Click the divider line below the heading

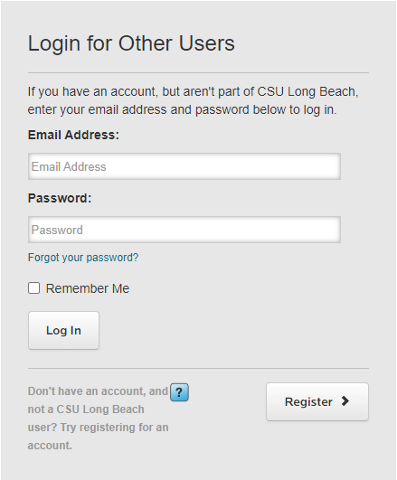(x=198, y=72)
